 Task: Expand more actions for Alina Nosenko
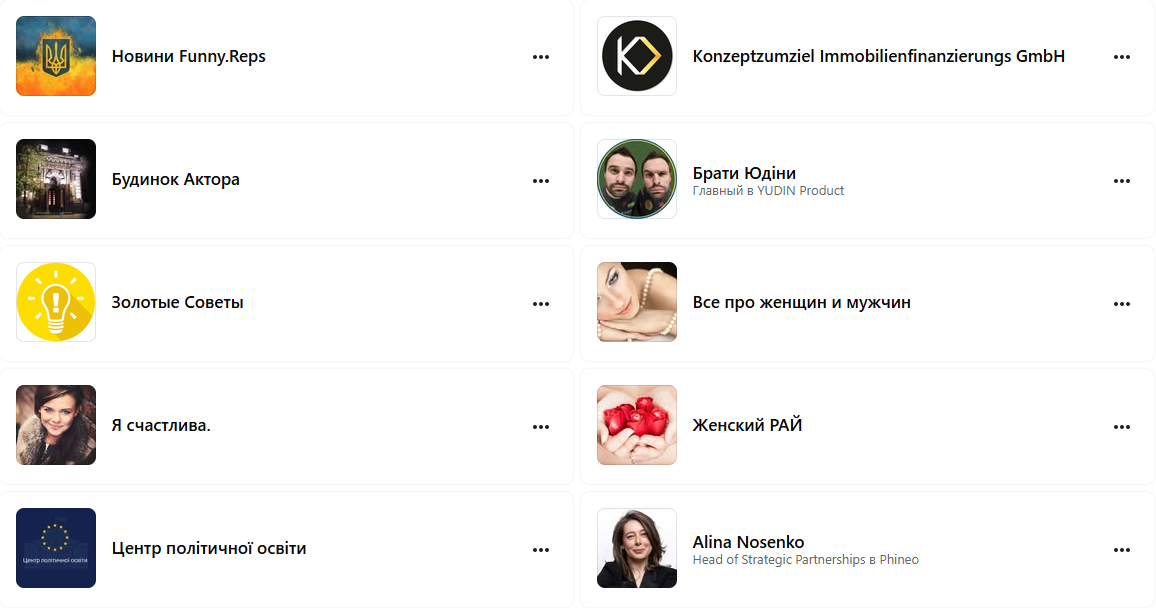(1122, 550)
